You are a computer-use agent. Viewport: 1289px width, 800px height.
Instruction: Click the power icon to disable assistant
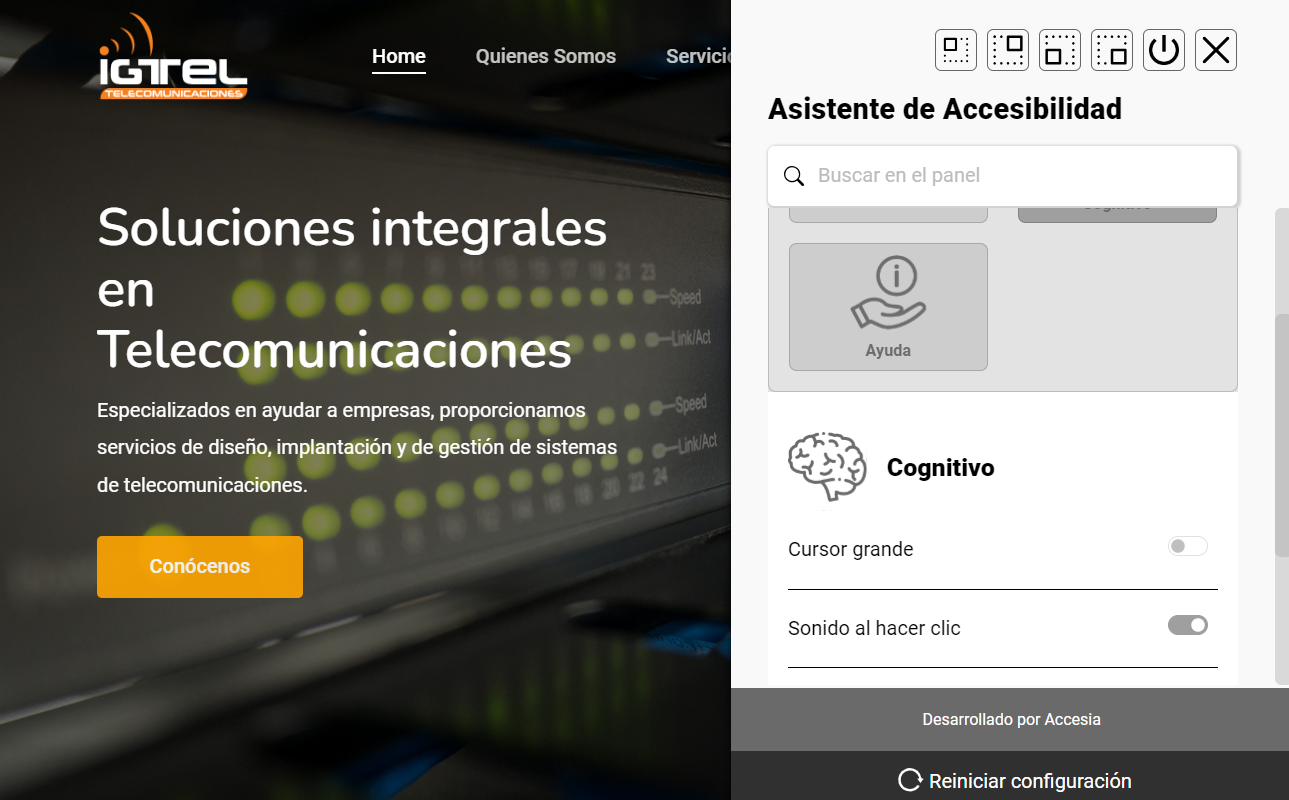[1164, 50]
